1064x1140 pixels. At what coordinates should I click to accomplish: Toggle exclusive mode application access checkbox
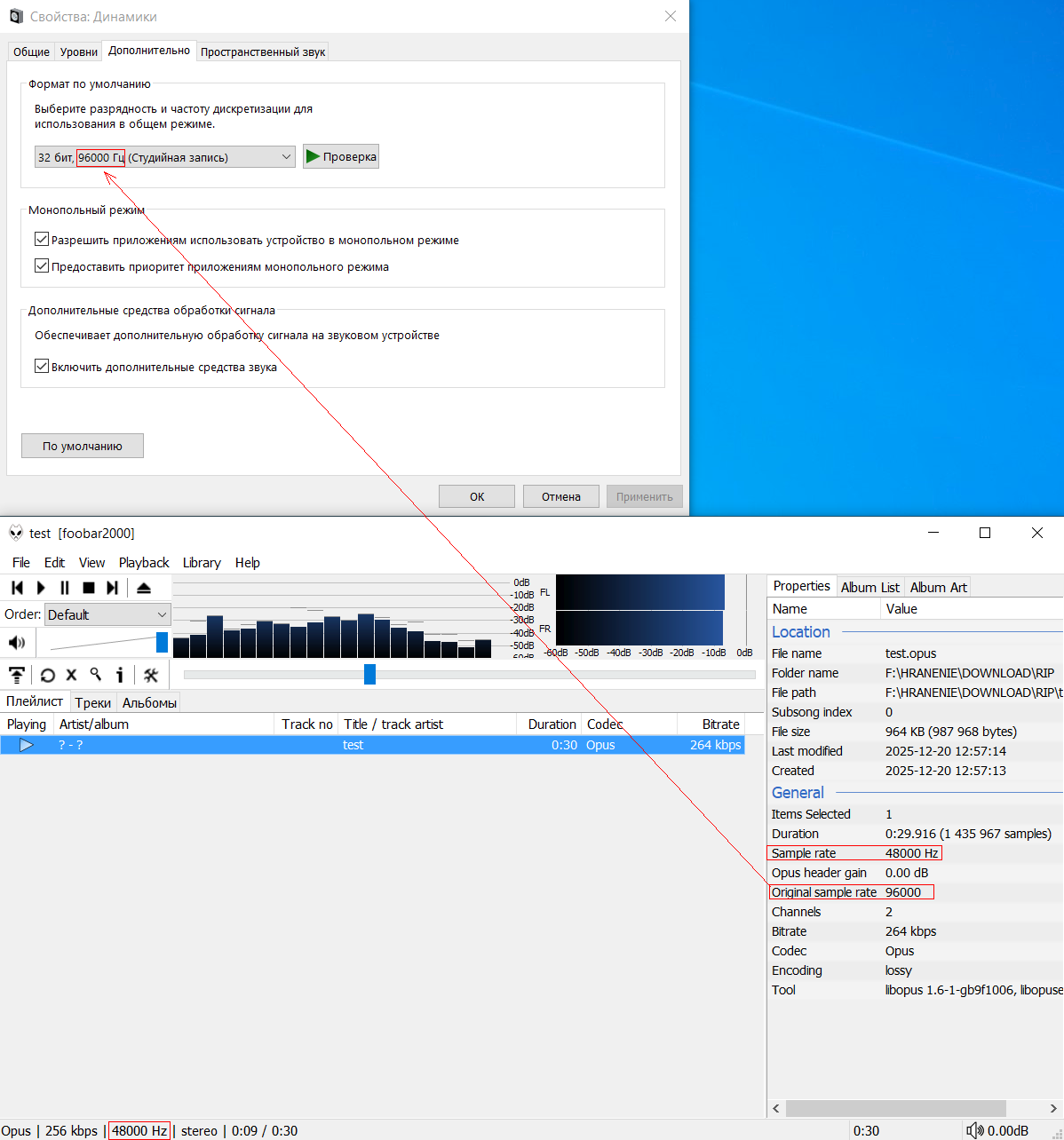click(42, 240)
